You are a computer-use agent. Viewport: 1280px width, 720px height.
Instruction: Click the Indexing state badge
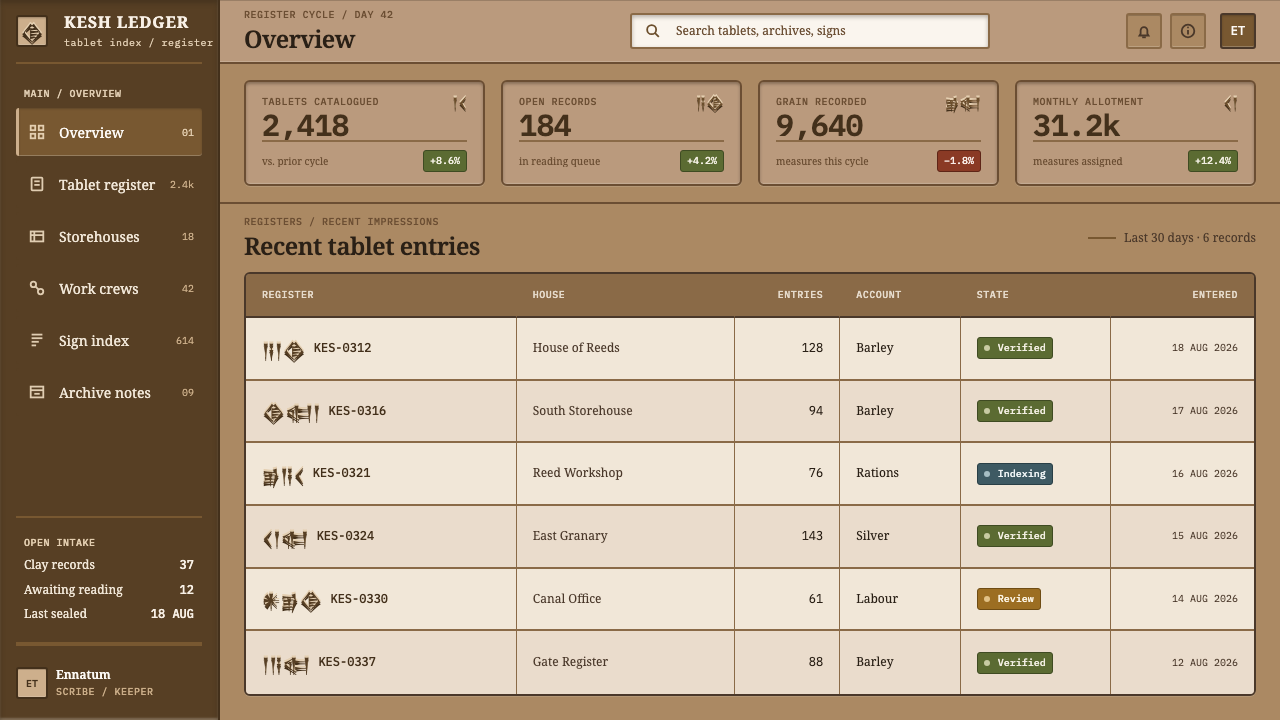(x=1015, y=474)
